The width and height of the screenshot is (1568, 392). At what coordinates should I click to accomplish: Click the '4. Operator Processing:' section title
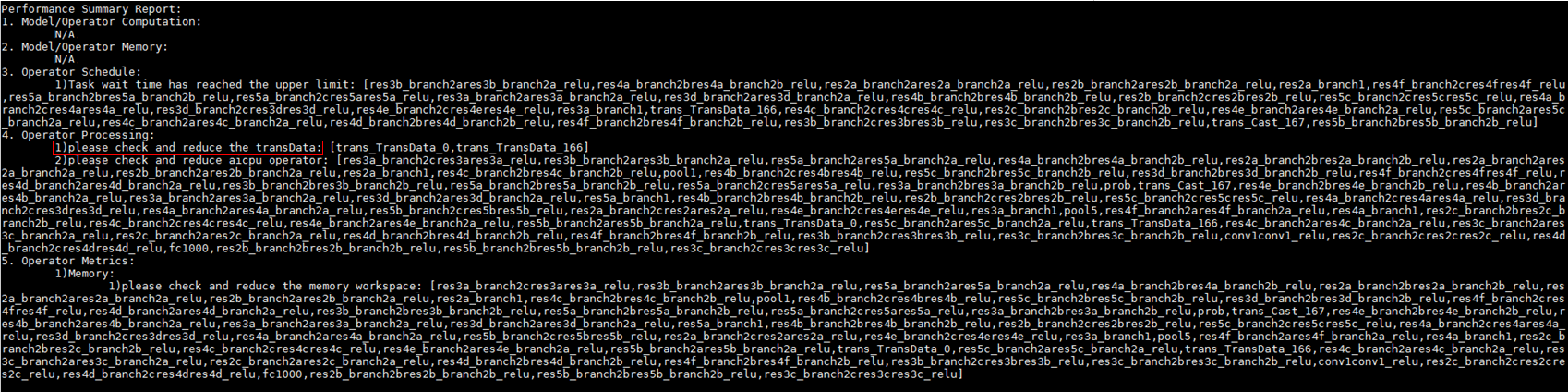(78, 135)
